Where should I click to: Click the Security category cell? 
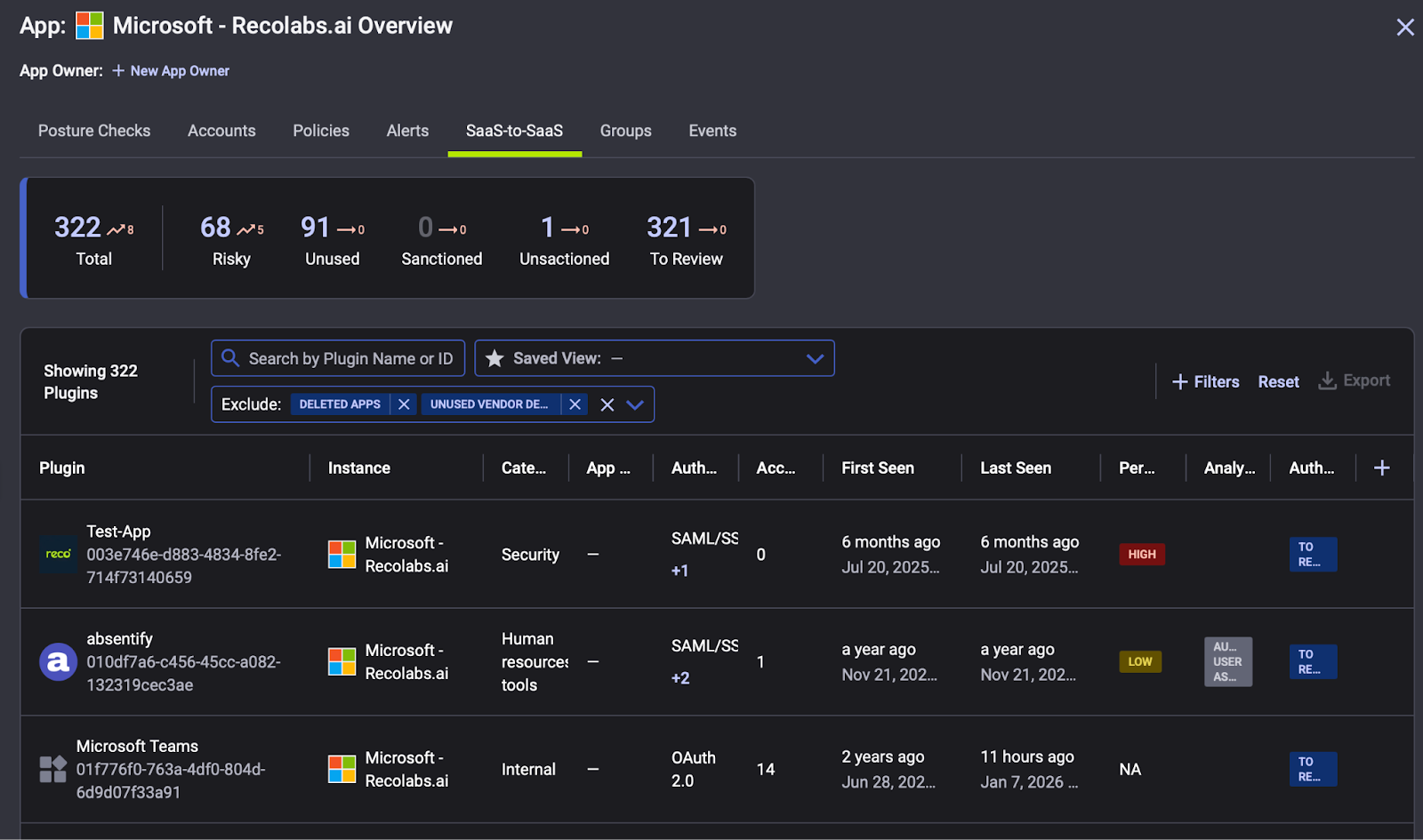530,555
